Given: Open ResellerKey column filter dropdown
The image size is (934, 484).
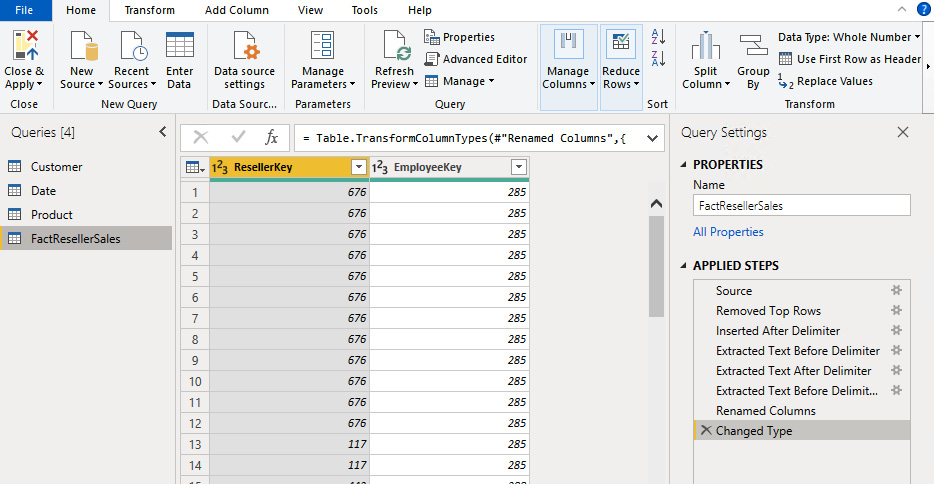Looking at the screenshot, I should click(359, 167).
